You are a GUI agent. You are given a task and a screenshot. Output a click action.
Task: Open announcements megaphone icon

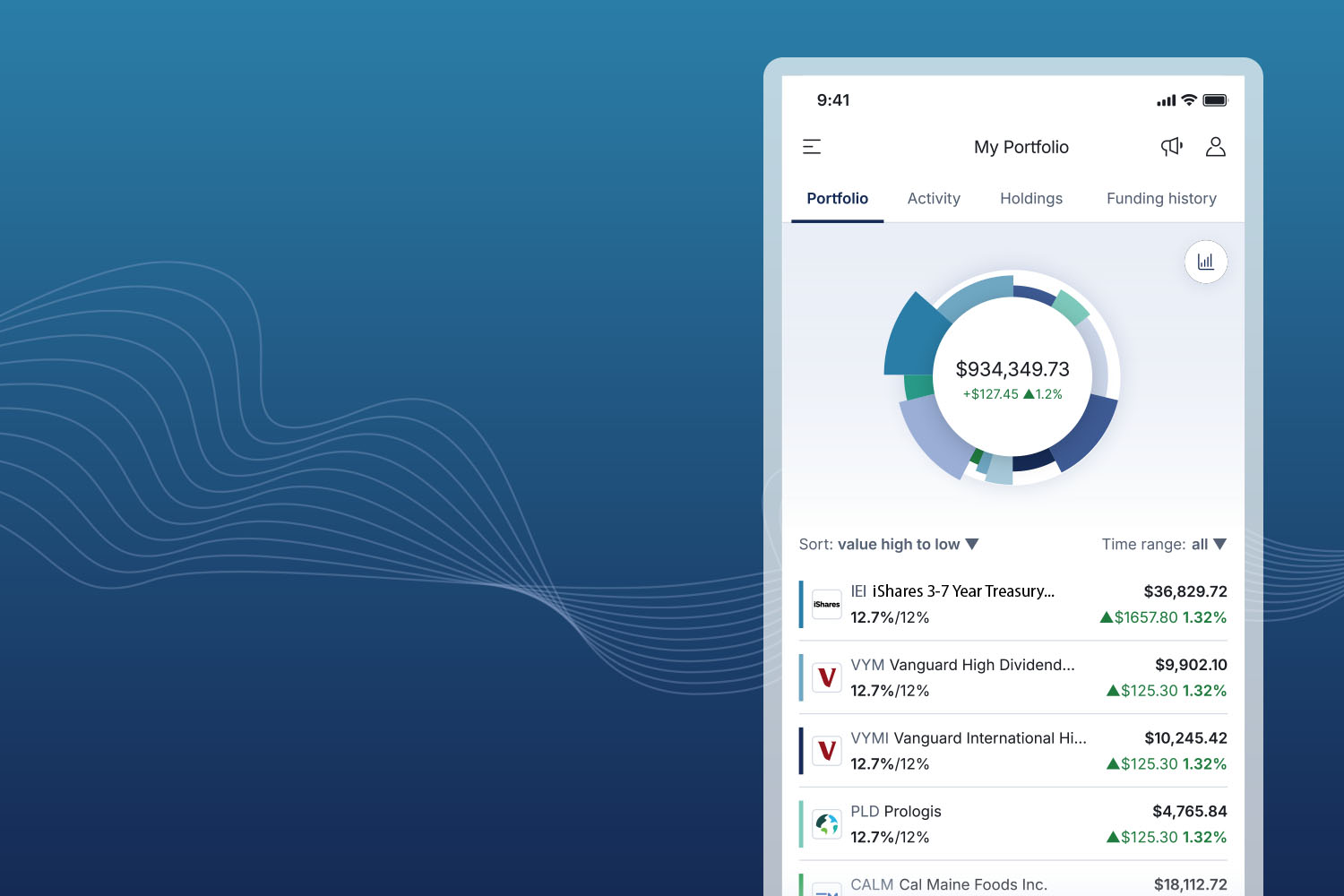tap(1171, 147)
